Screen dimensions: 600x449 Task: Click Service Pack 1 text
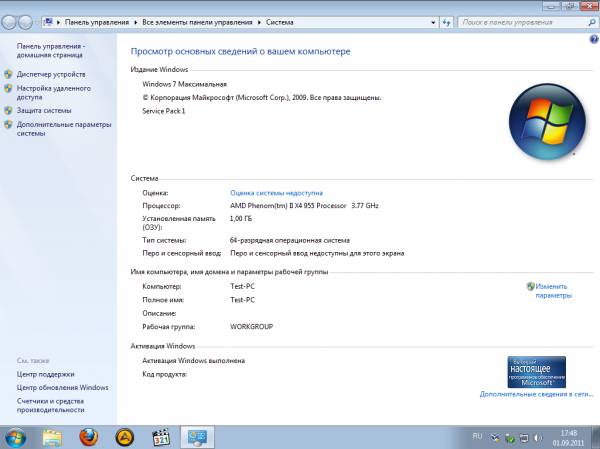(164, 111)
